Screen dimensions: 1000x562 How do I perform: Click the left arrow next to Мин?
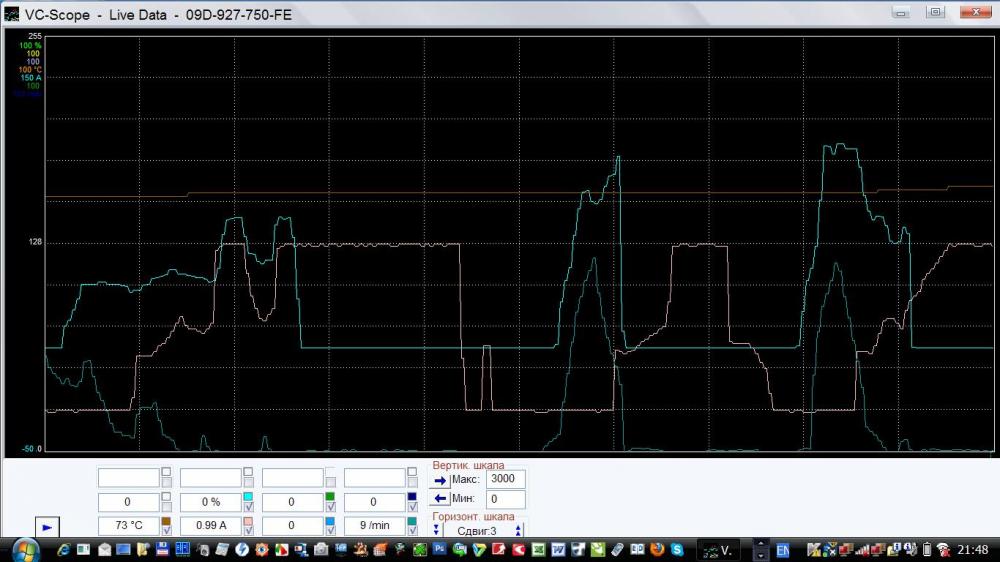tap(439, 499)
